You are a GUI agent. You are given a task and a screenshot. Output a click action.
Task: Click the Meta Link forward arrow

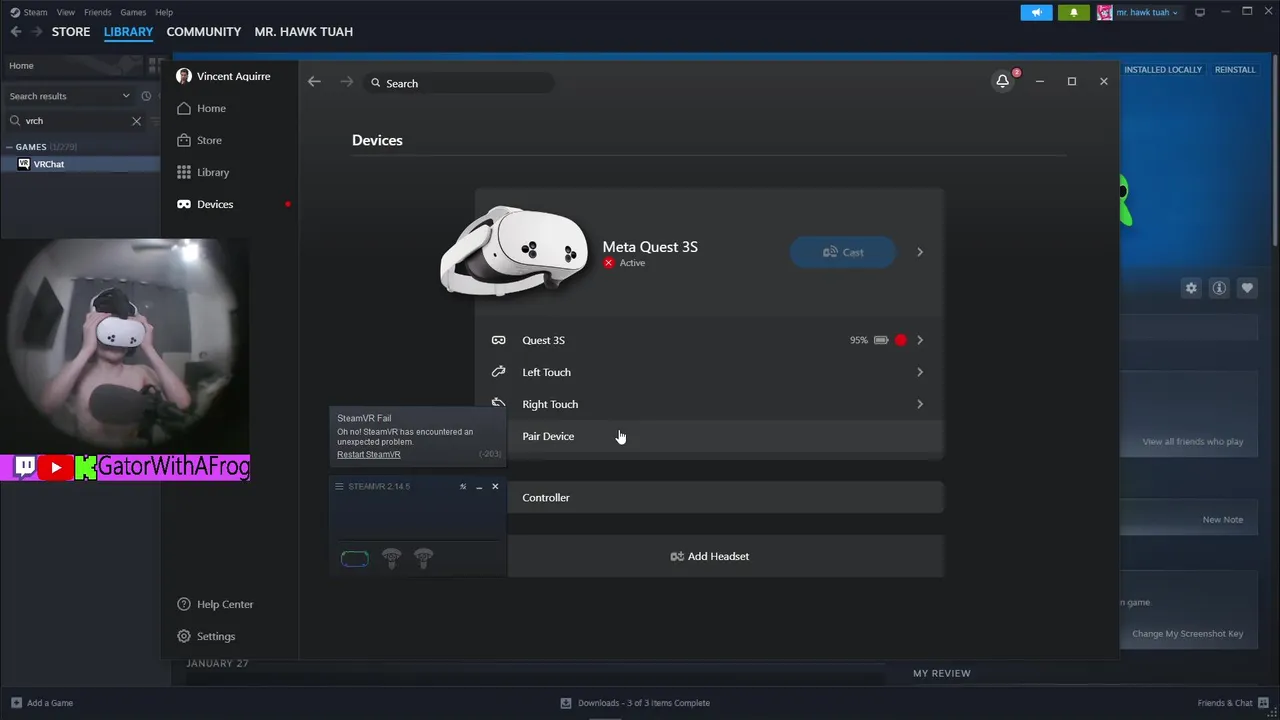coord(347,82)
